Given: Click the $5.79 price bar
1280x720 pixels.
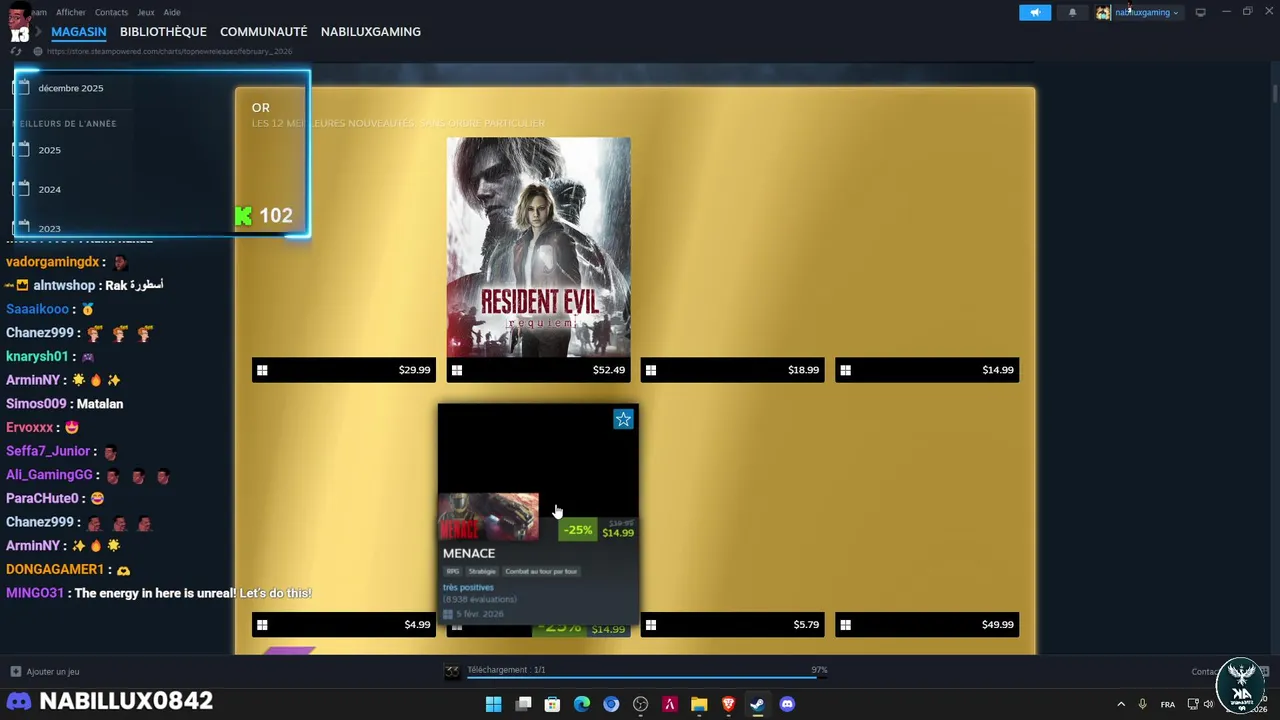Looking at the screenshot, I should (x=732, y=625).
